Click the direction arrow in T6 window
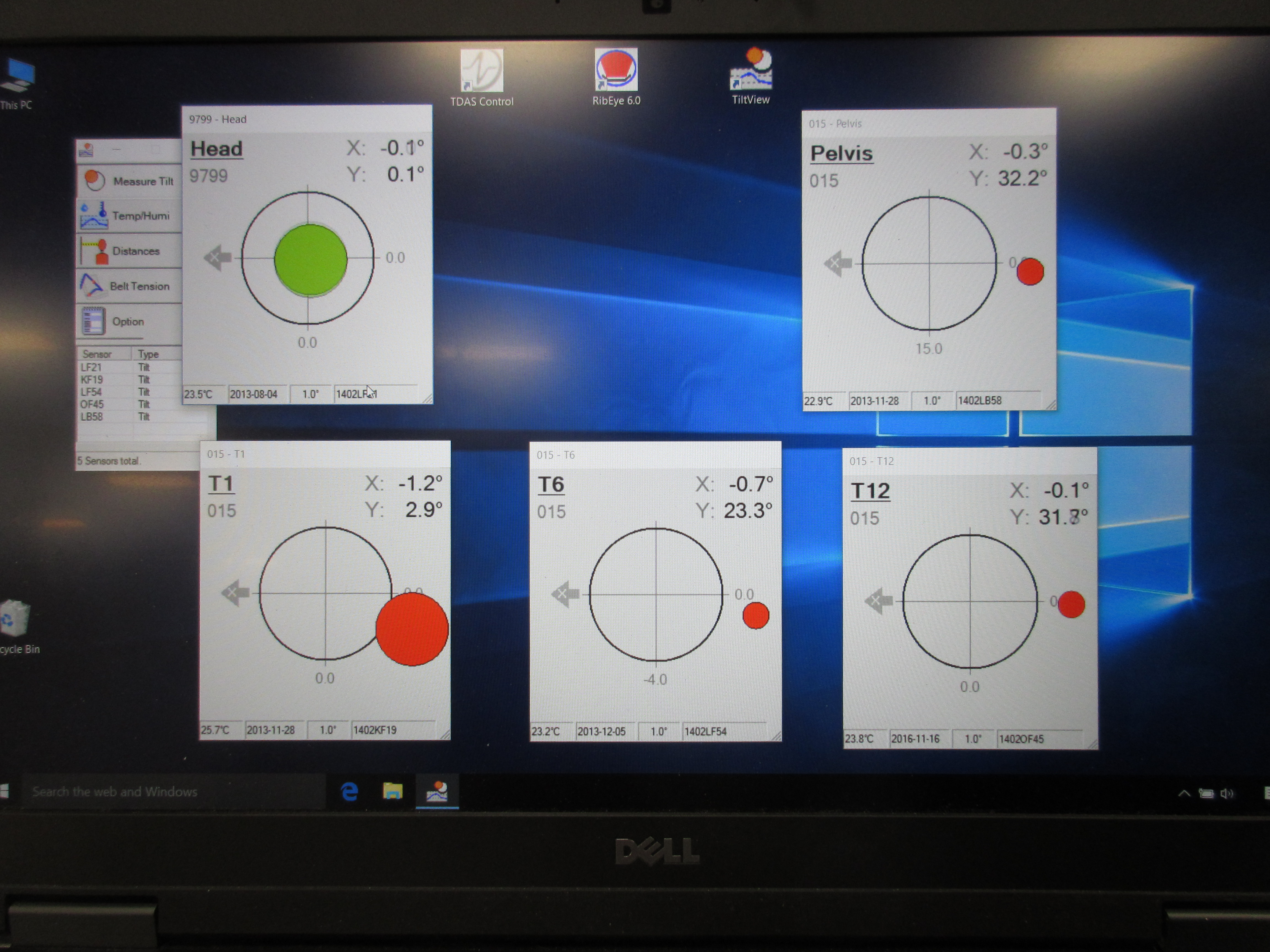Screen dimensions: 1270x952 (x=565, y=593)
